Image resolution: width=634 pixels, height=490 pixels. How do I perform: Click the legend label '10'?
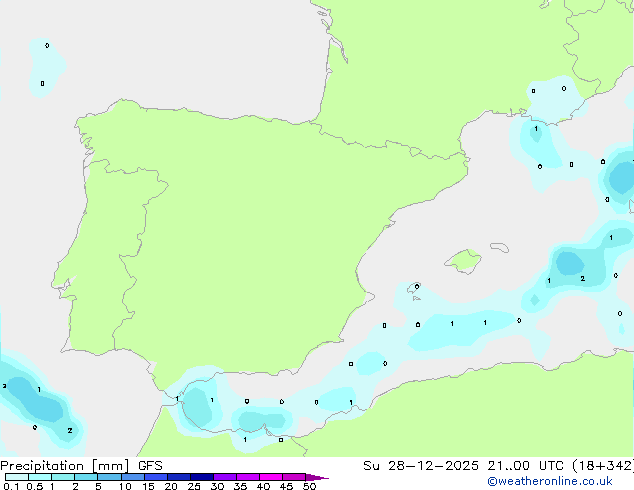pyautogui.click(x=125, y=486)
